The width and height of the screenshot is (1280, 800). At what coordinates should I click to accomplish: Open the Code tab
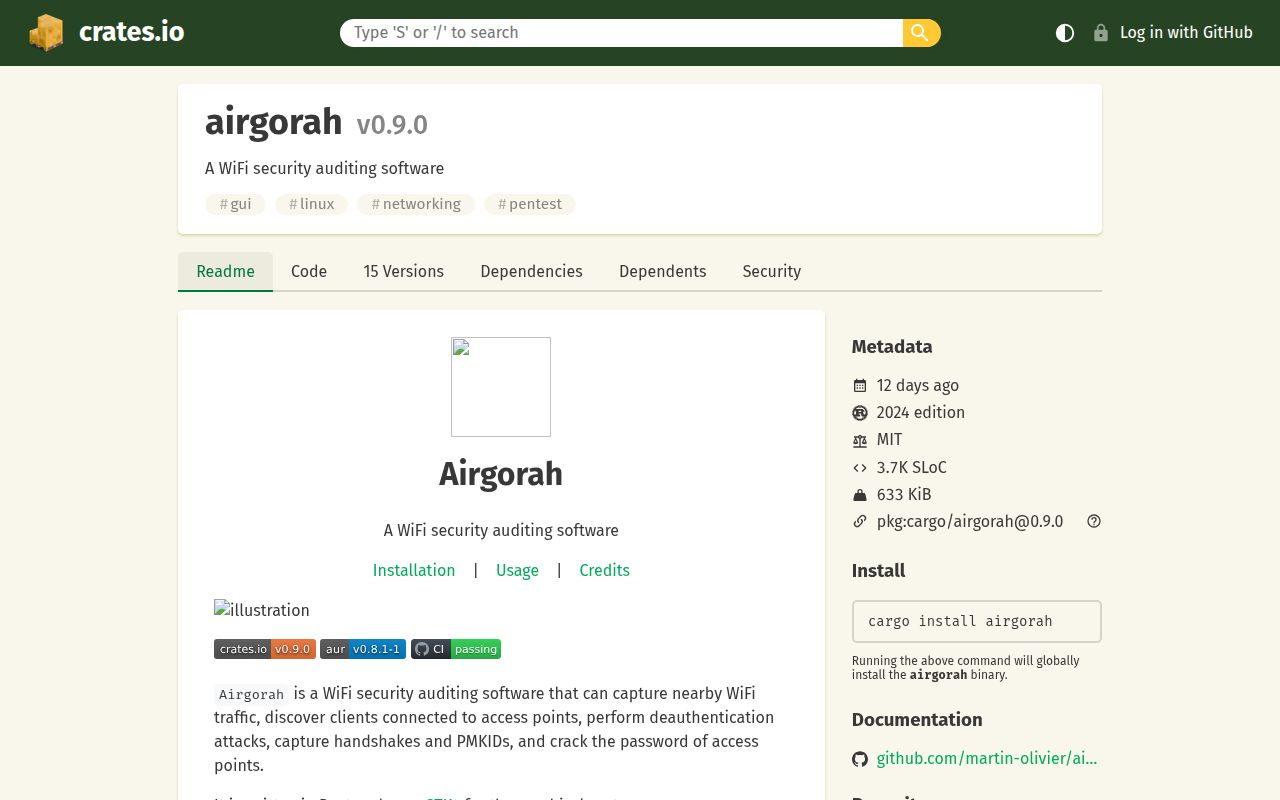[x=309, y=271]
